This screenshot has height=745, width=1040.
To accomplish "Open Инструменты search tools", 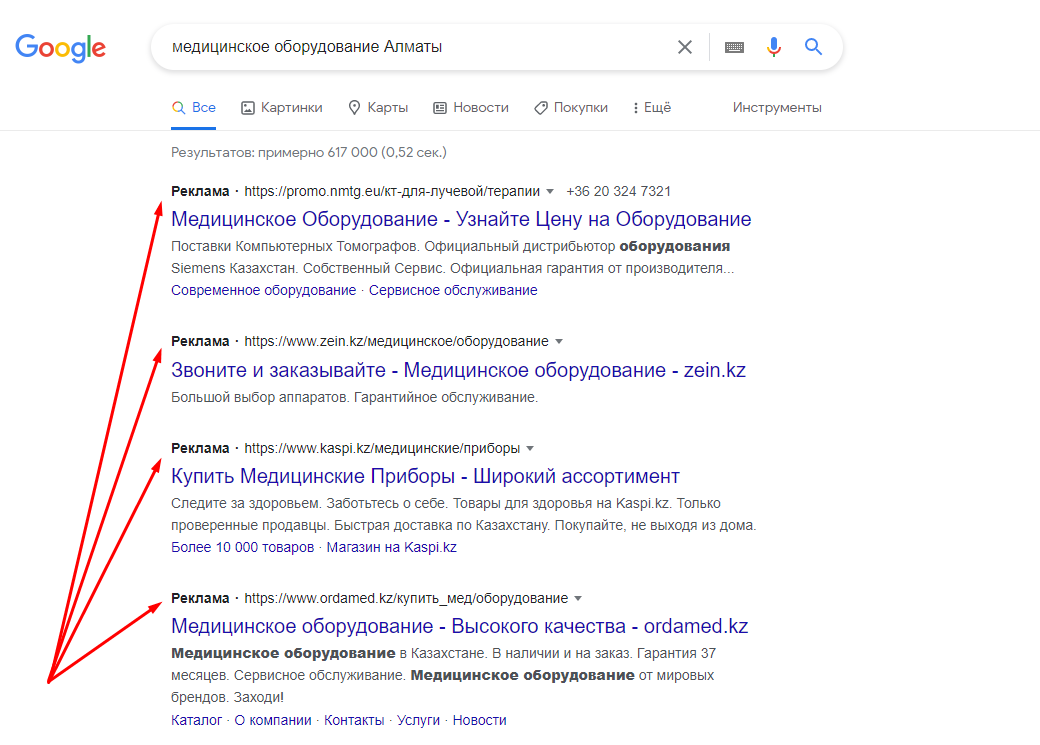I will [777, 107].
